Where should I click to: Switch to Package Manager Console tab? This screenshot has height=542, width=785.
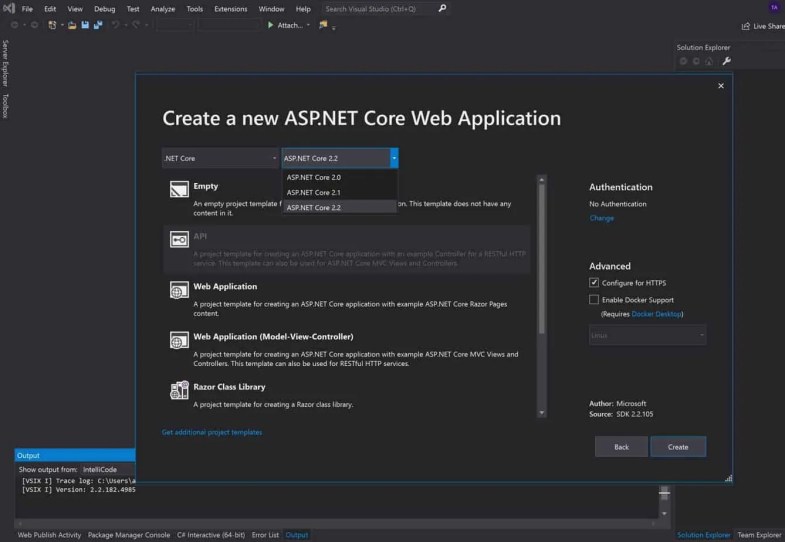pos(129,534)
